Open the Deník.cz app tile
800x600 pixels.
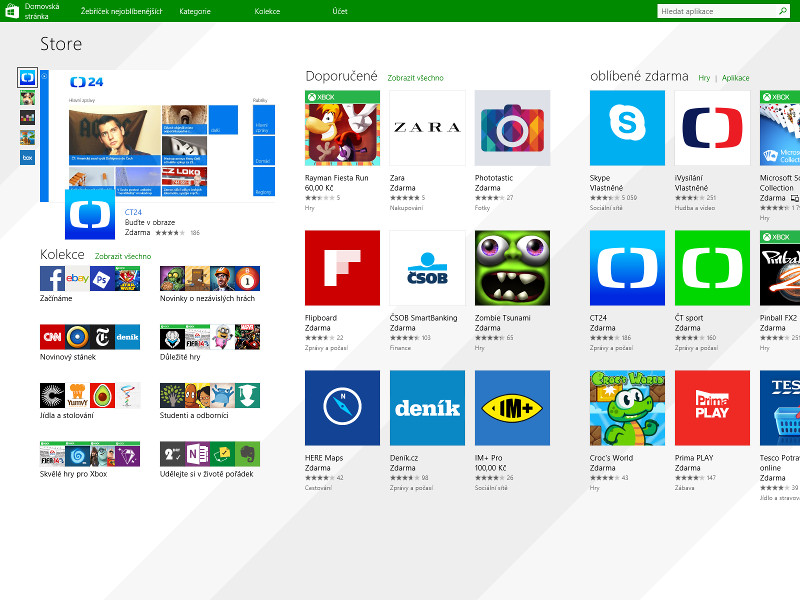[428, 408]
